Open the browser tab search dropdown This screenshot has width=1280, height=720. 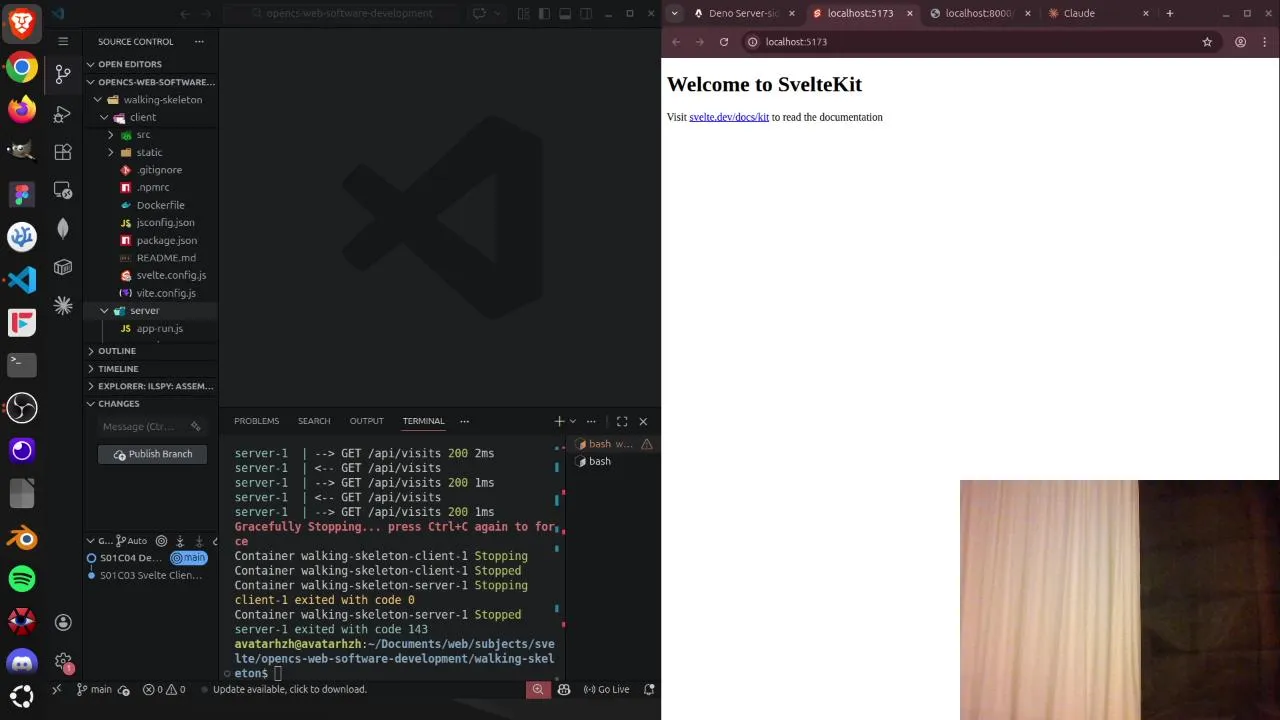675,13
